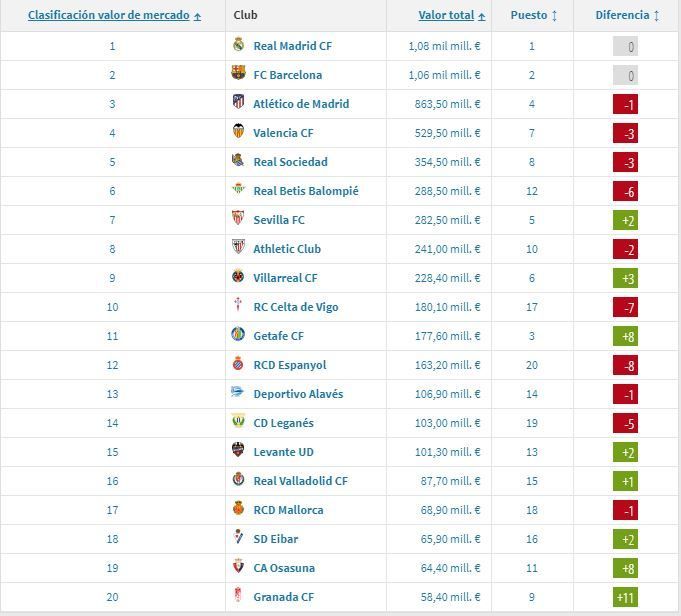
Task: Click the Valencia CF crest icon
Action: pos(238,132)
